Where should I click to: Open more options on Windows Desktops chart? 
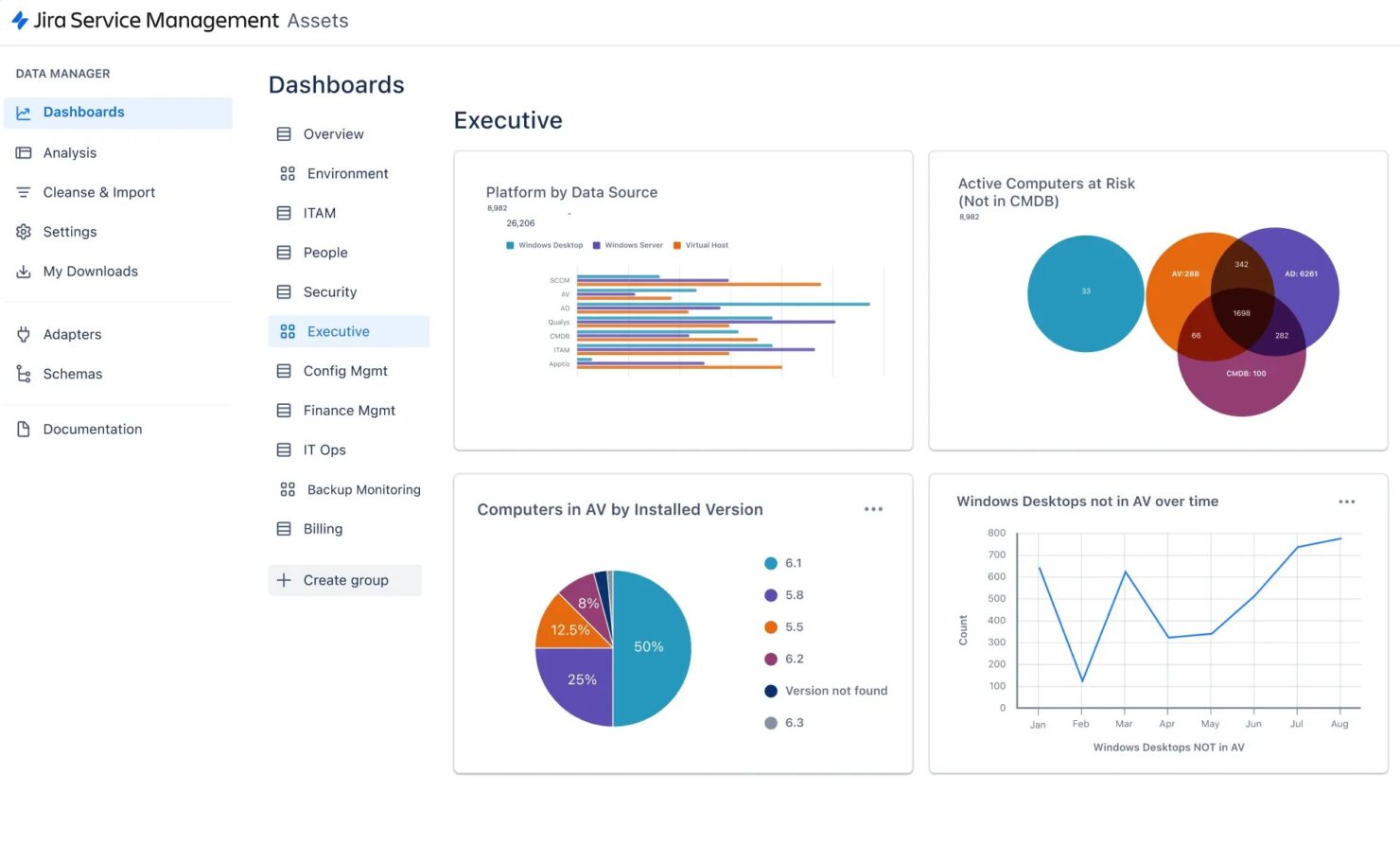pos(1347,502)
